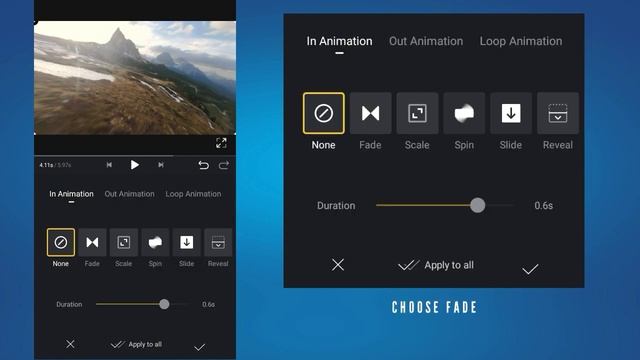Choose Scale animation in phone editor panel
The image size is (640, 360).
click(x=124, y=242)
